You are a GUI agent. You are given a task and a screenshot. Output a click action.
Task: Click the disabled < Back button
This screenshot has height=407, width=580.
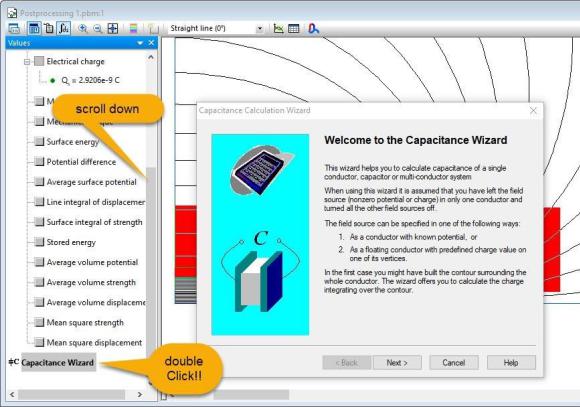(347, 363)
